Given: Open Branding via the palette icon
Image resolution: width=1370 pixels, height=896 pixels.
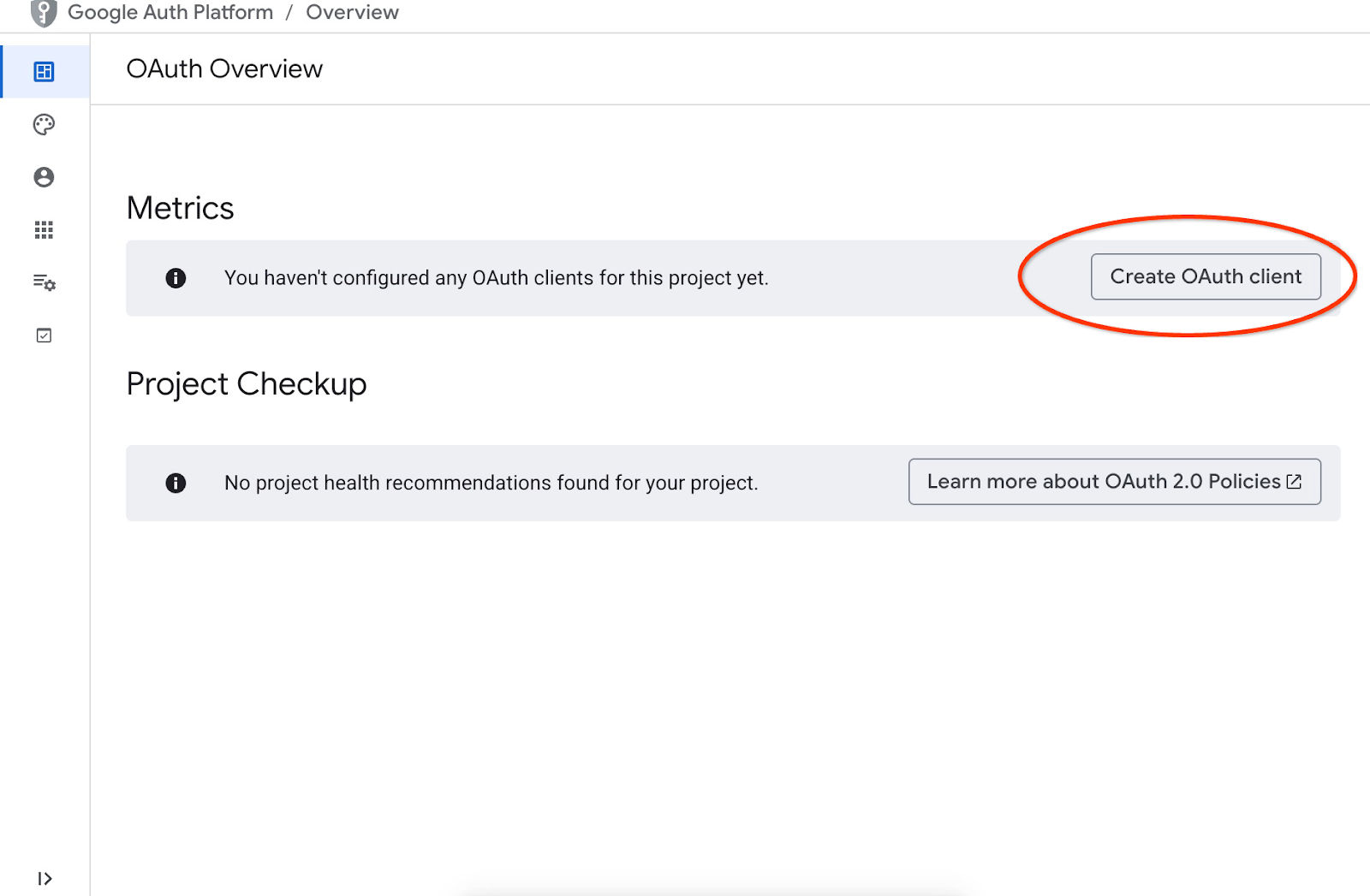Looking at the screenshot, I should coord(44,125).
